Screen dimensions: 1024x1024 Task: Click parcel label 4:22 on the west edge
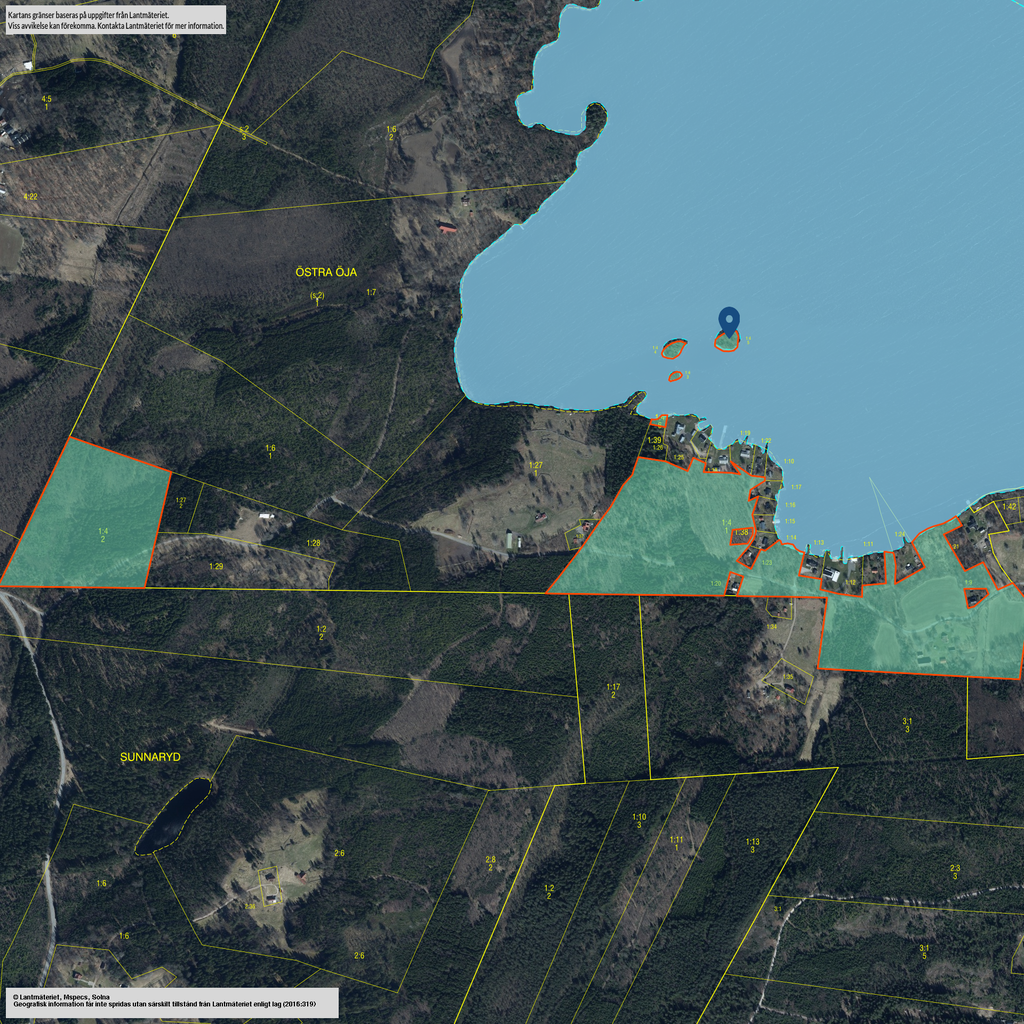(x=30, y=197)
